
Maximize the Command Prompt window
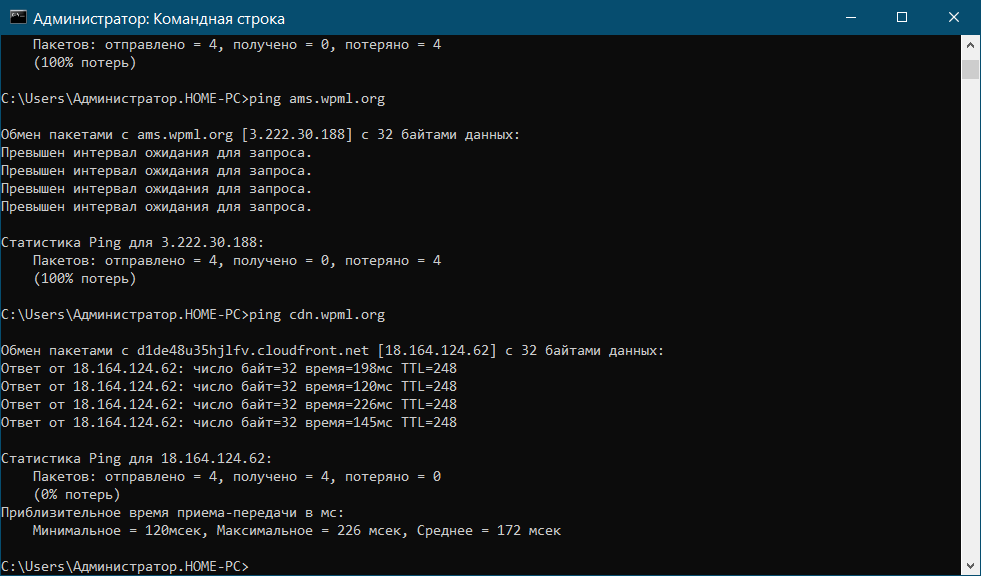[902, 18]
